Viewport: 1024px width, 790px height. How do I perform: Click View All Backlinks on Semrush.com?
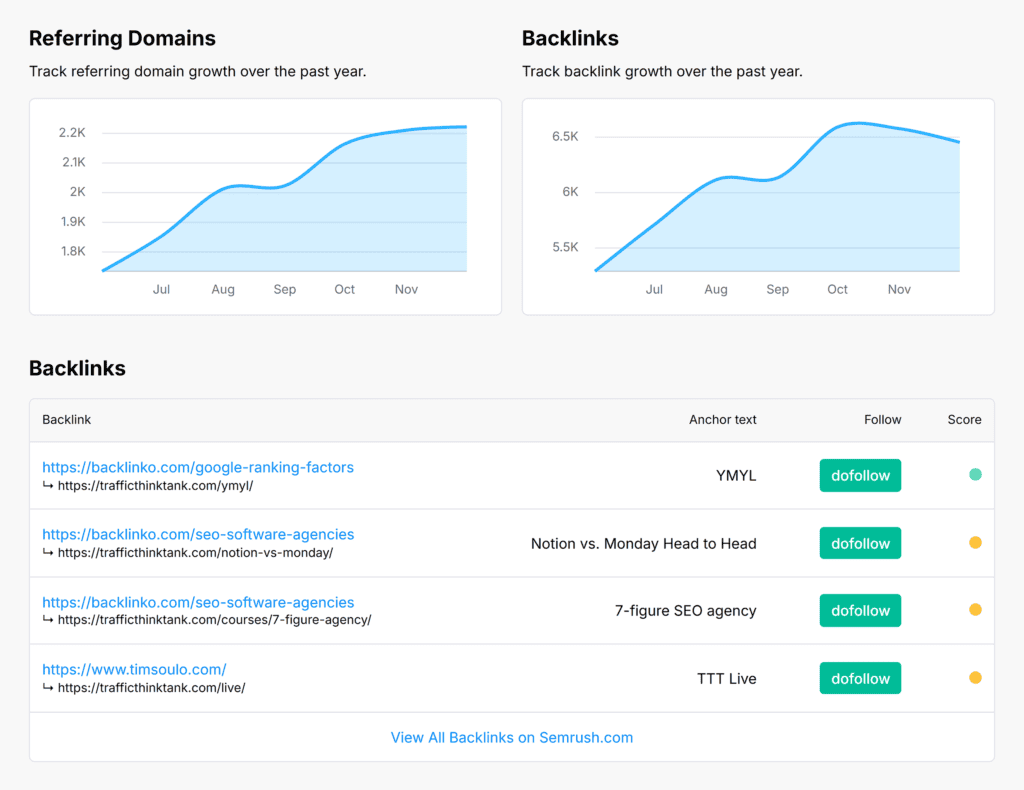coord(511,737)
